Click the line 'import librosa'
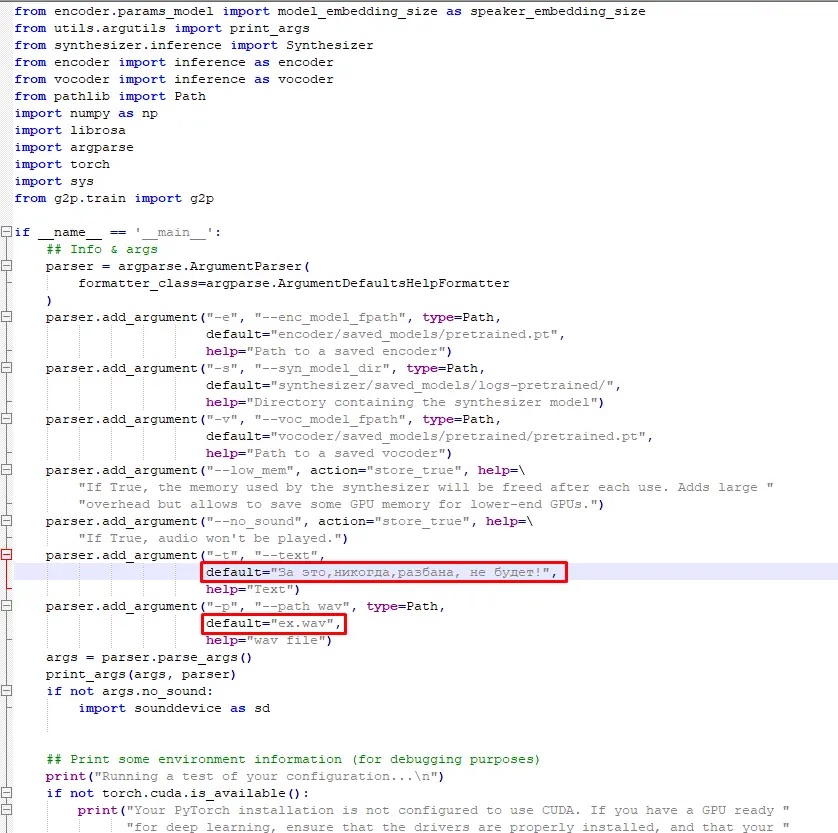This screenshot has width=838, height=833. pyautogui.click(x=70, y=130)
